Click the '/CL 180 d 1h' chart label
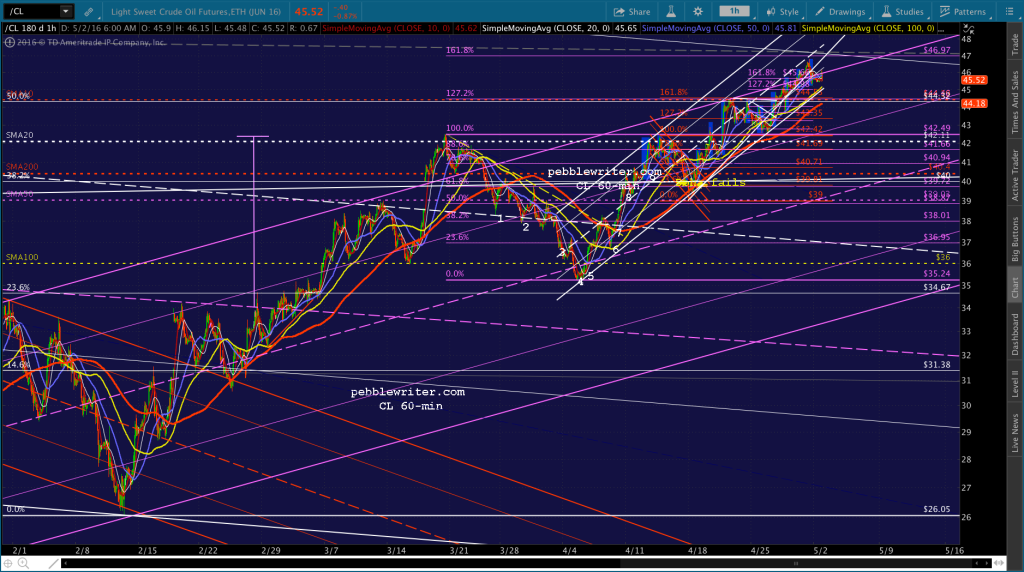The height and width of the screenshot is (572, 1024). pyautogui.click(x=31, y=29)
